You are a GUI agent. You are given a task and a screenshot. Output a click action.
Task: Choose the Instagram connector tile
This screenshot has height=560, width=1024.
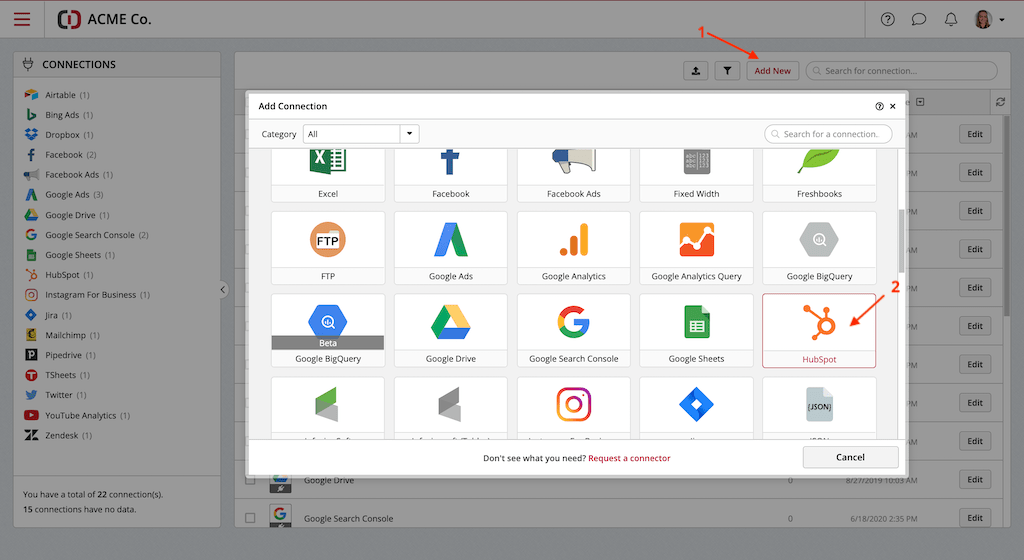pyautogui.click(x=573, y=407)
